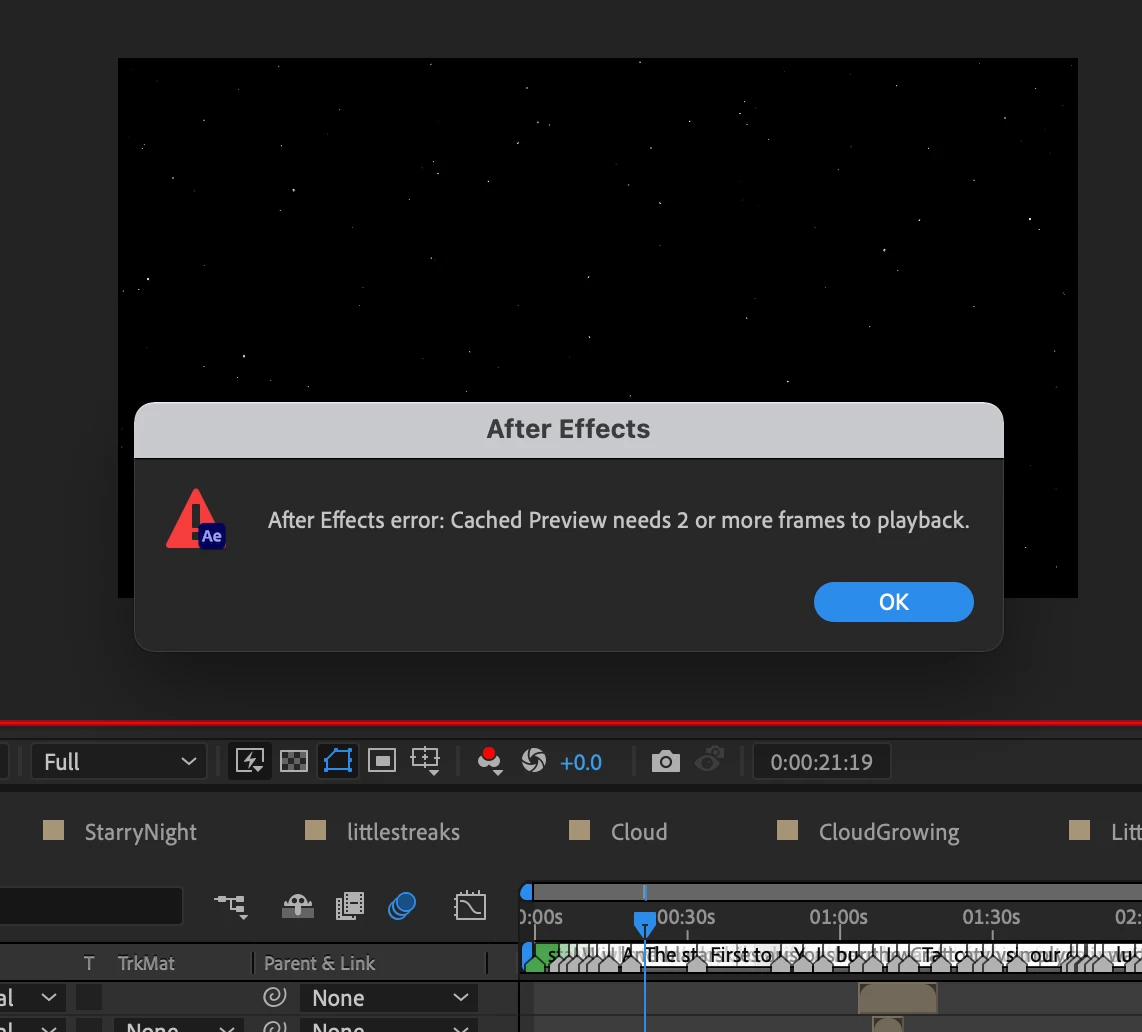The image size is (1142, 1032).
Task: Toggle mask and shape path visibility
Action: point(338,762)
